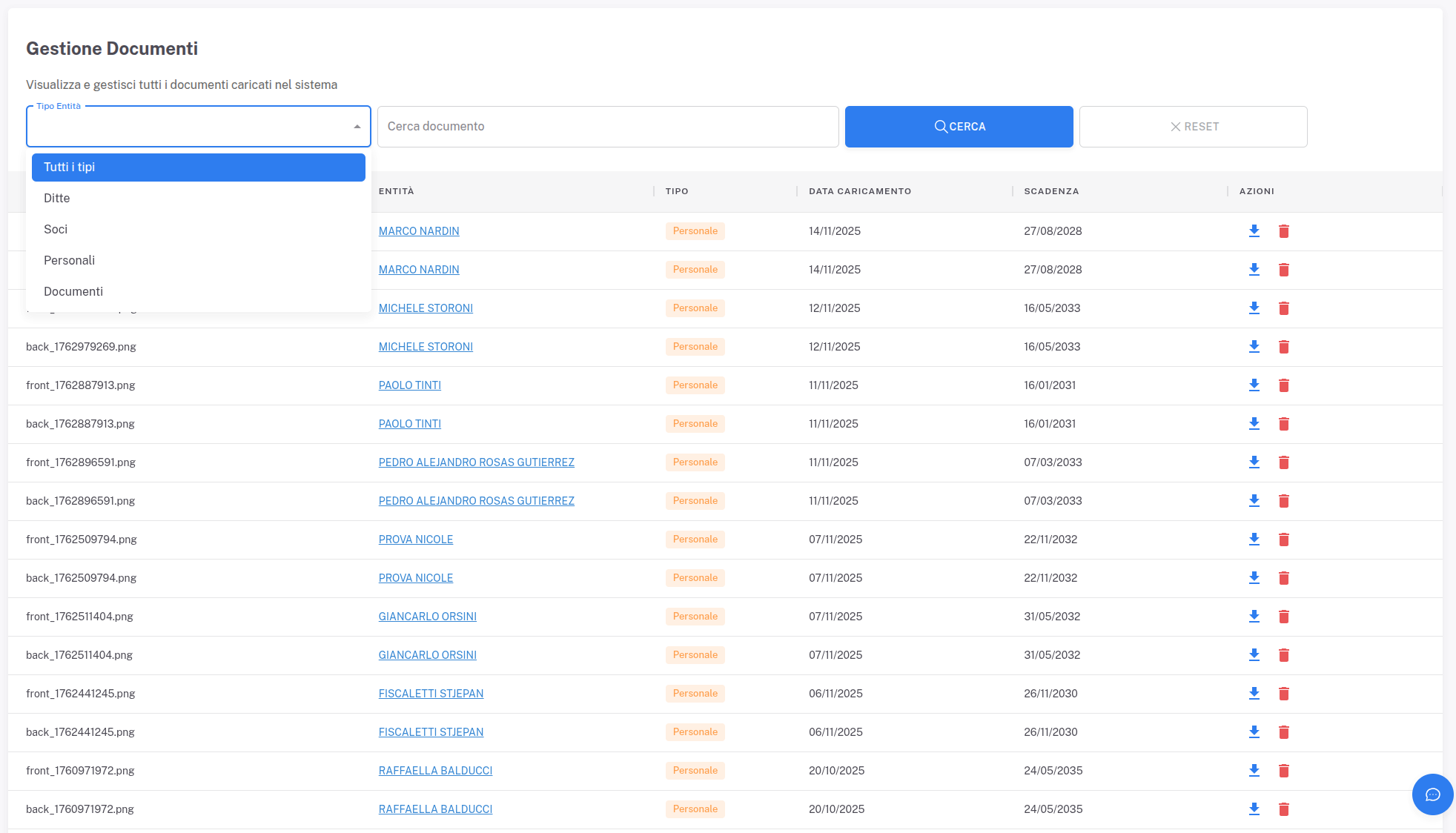Delete front_1762896591.png using trash icon
The height and width of the screenshot is (833, 1456).
(x=1283, y=462)
